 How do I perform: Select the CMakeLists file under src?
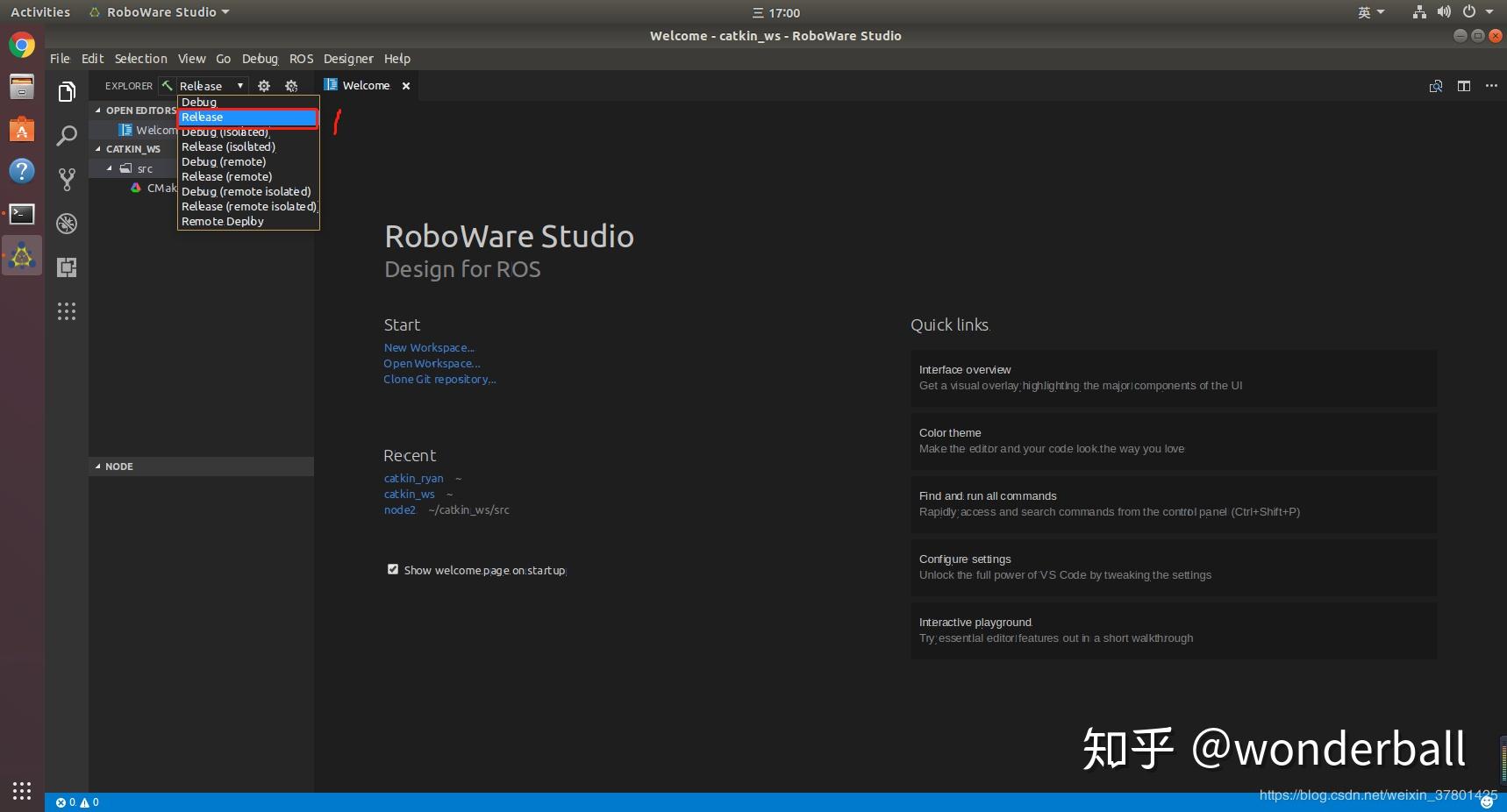click(x=163, y=188)
